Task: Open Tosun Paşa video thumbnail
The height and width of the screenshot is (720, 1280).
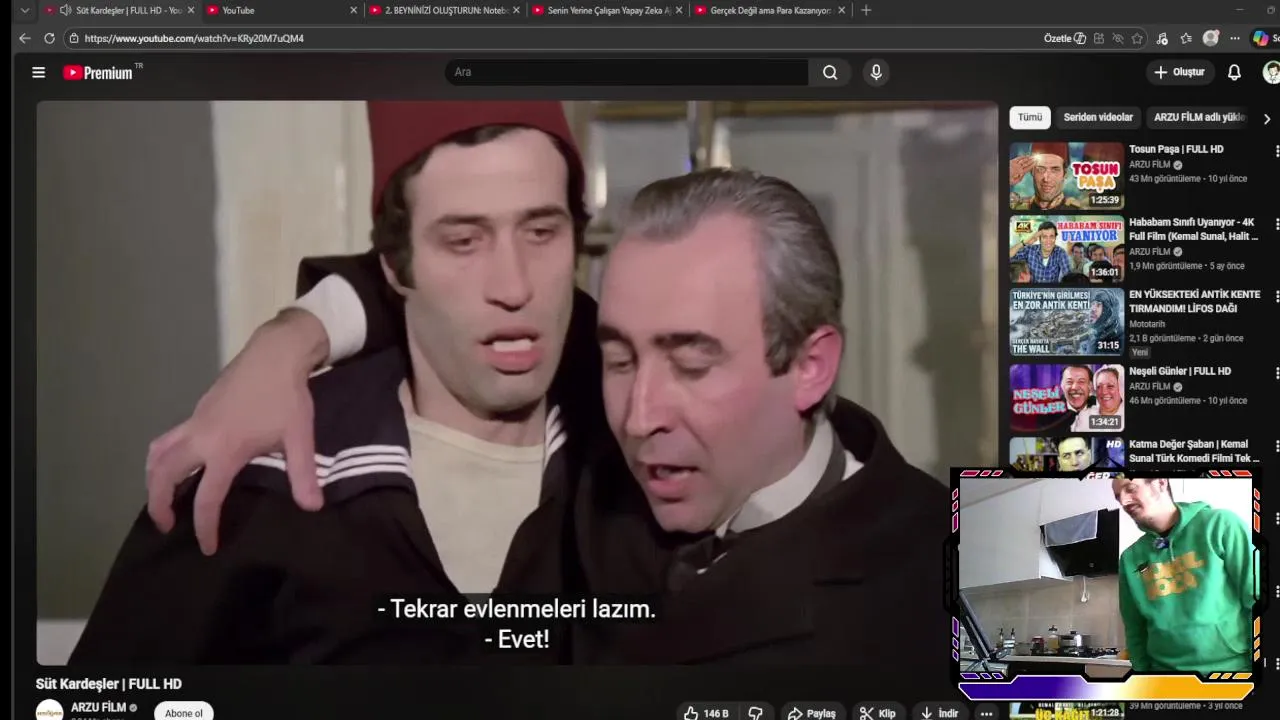Action: tap(1066, 175)
